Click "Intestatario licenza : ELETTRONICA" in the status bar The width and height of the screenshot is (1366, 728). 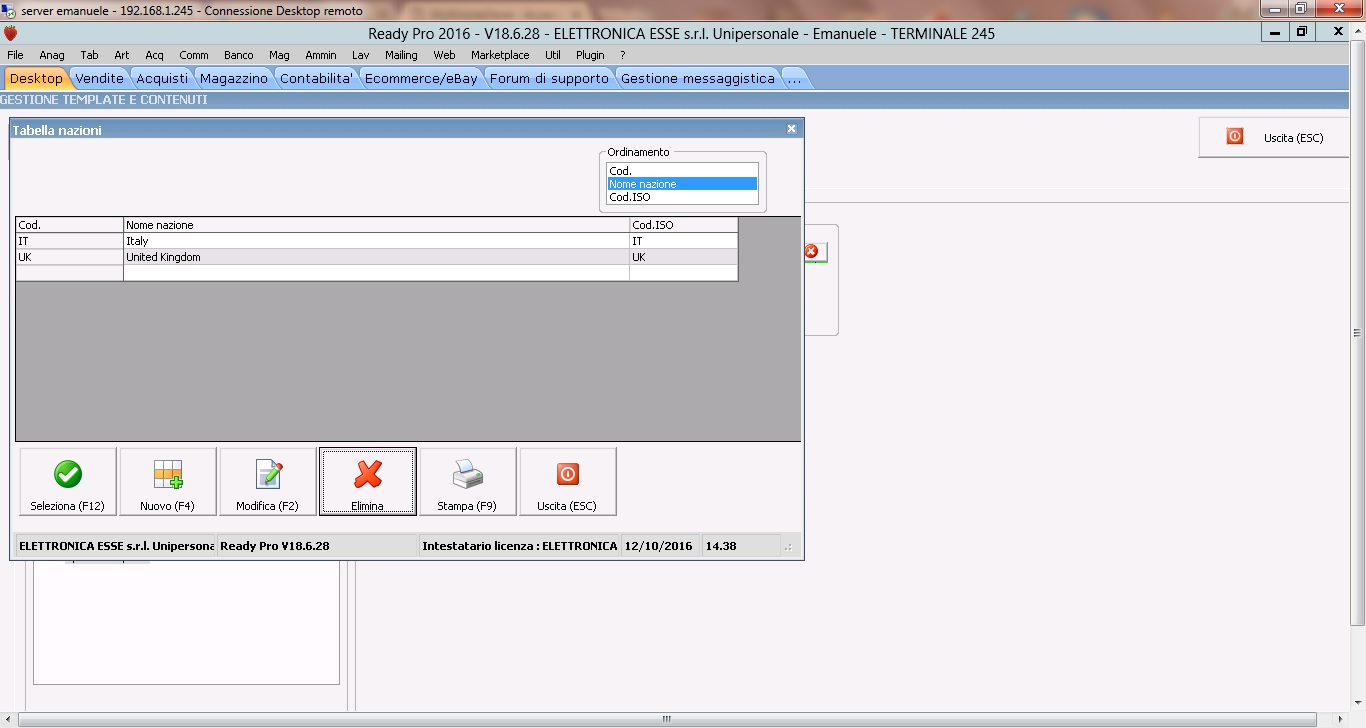[x=519, y=546]
